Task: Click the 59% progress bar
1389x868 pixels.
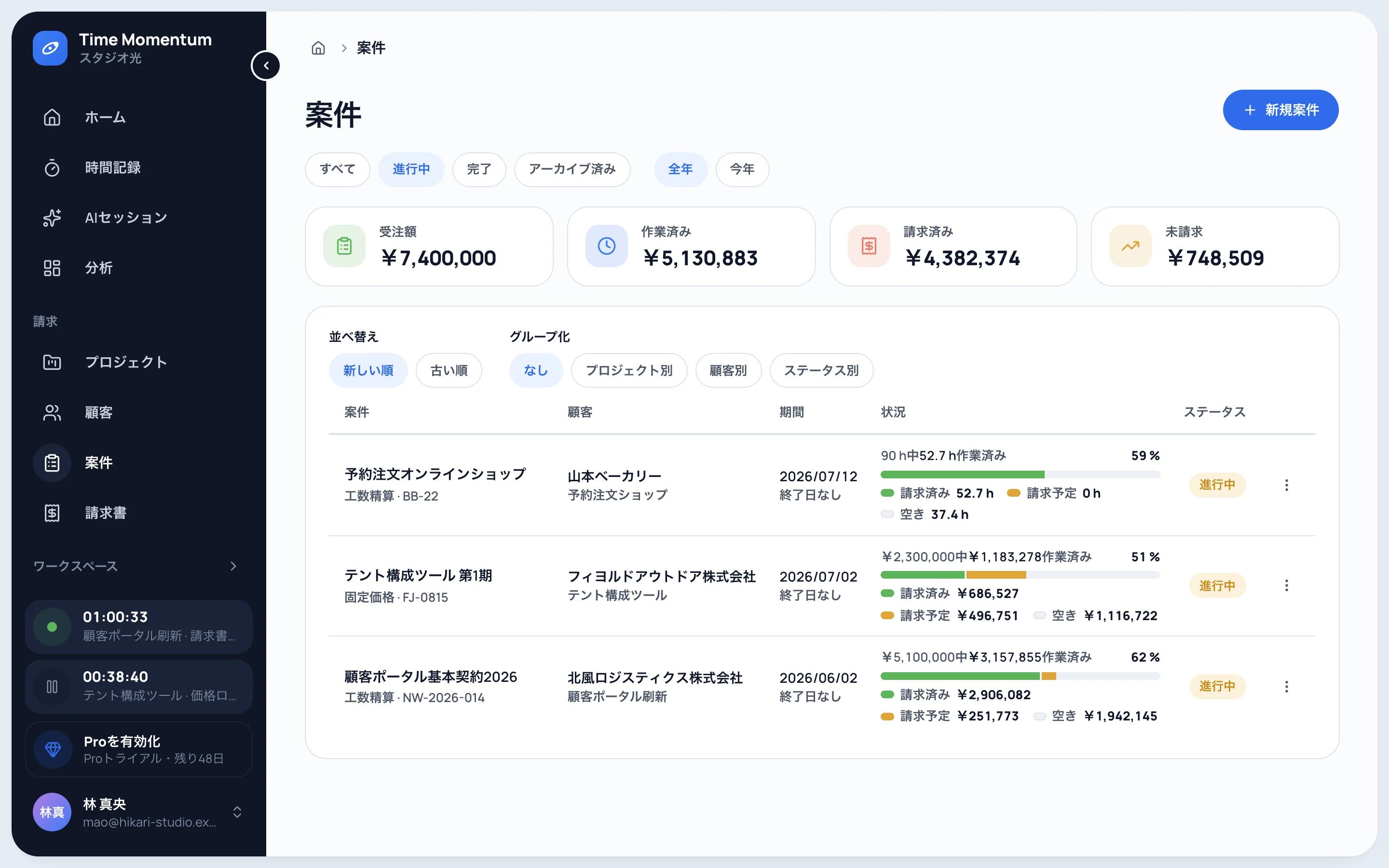Action: tap(1020, 475)
